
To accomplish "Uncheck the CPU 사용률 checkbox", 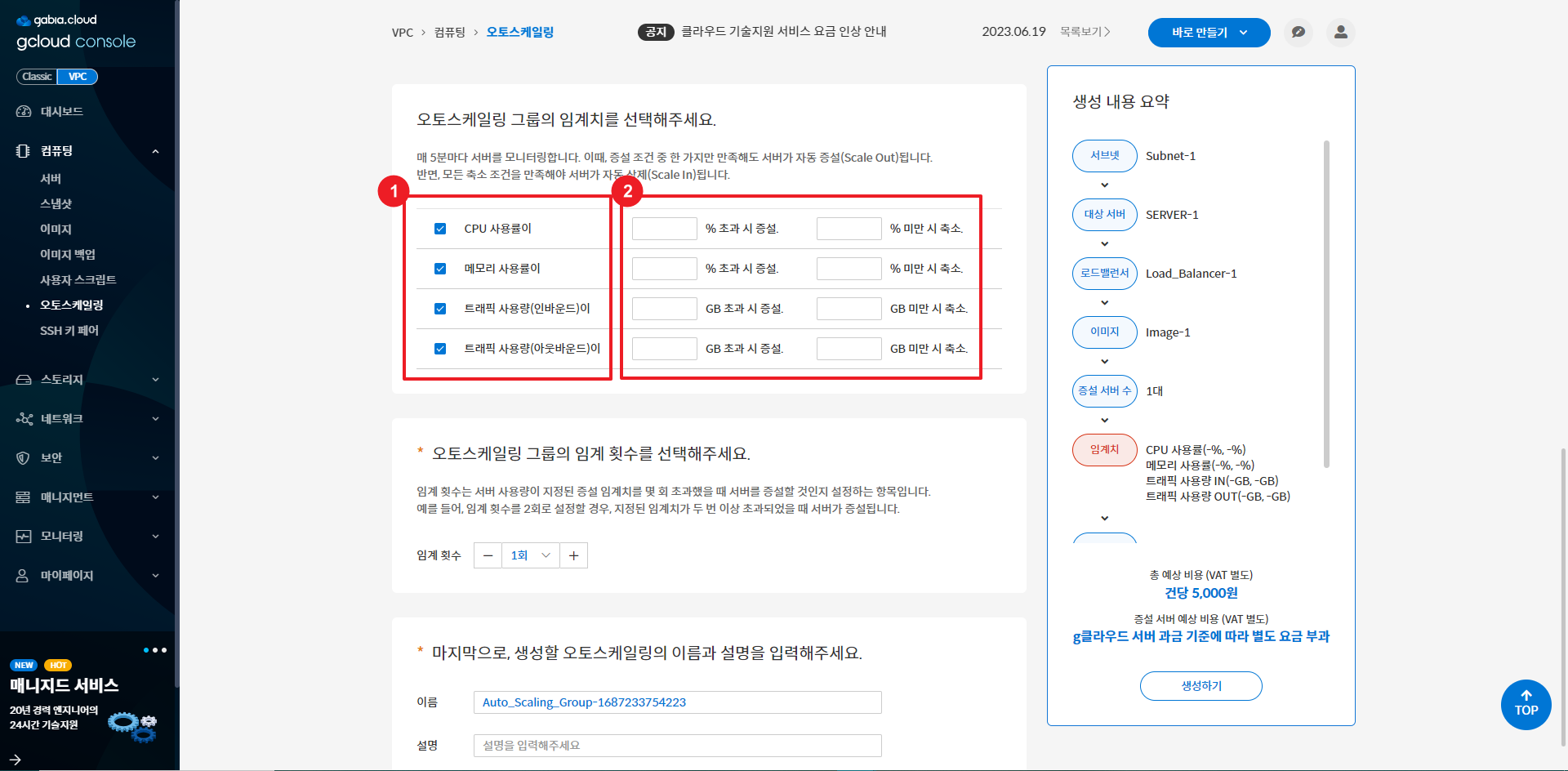I will 440,229.
